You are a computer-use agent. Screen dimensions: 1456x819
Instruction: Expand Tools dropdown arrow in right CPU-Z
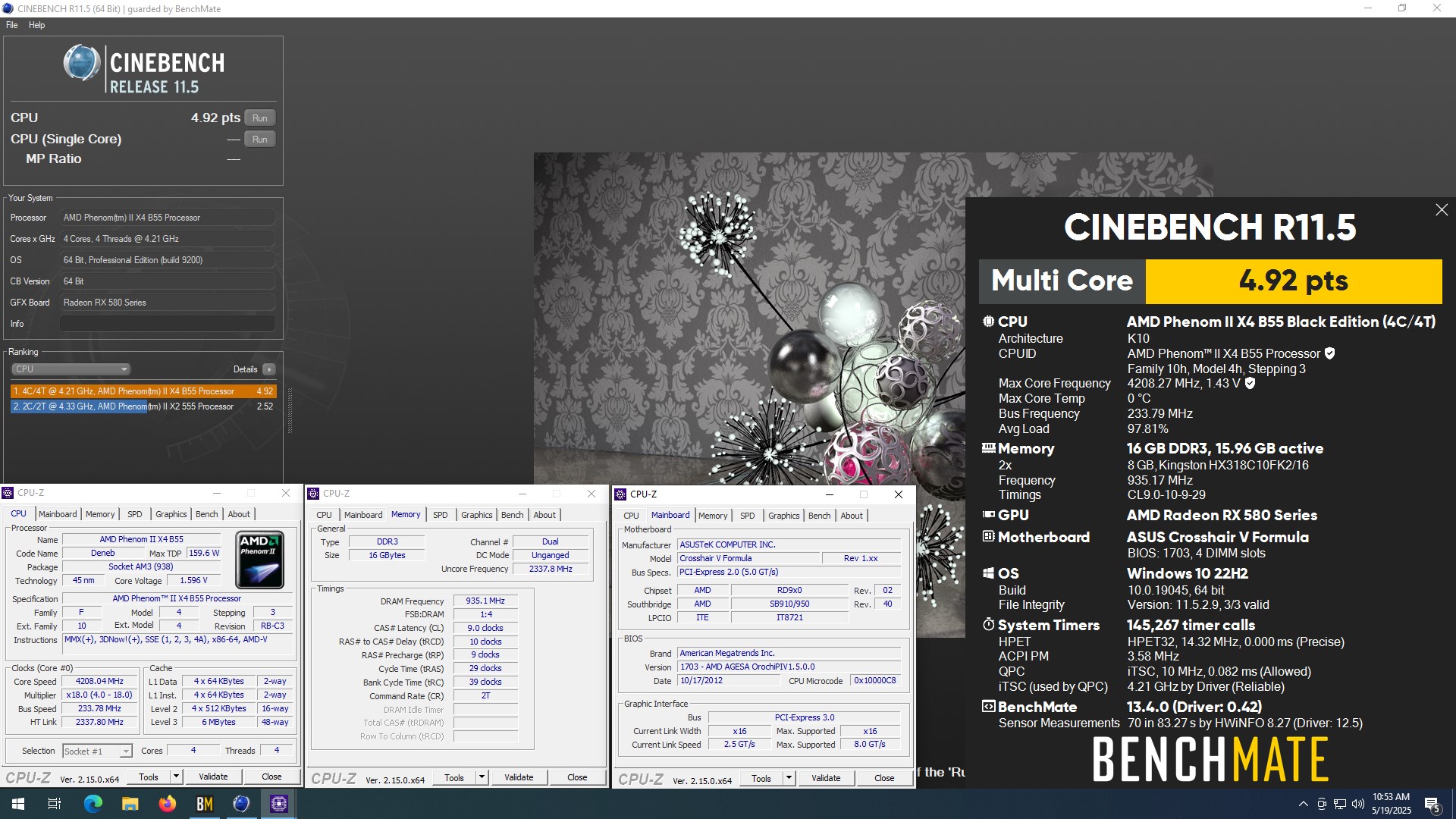(x=789, y=778)
